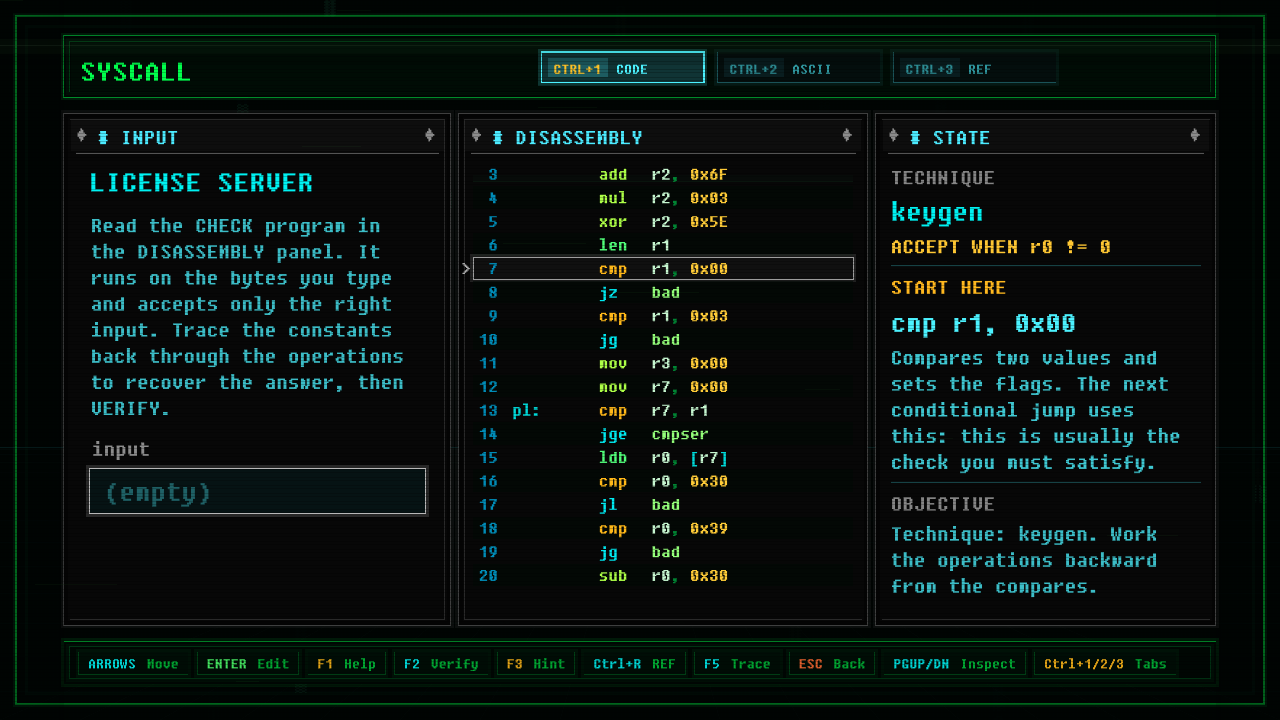Click the diamond icon right of STATE header
Viewport: 1280px width, 720px height.
1194,136
